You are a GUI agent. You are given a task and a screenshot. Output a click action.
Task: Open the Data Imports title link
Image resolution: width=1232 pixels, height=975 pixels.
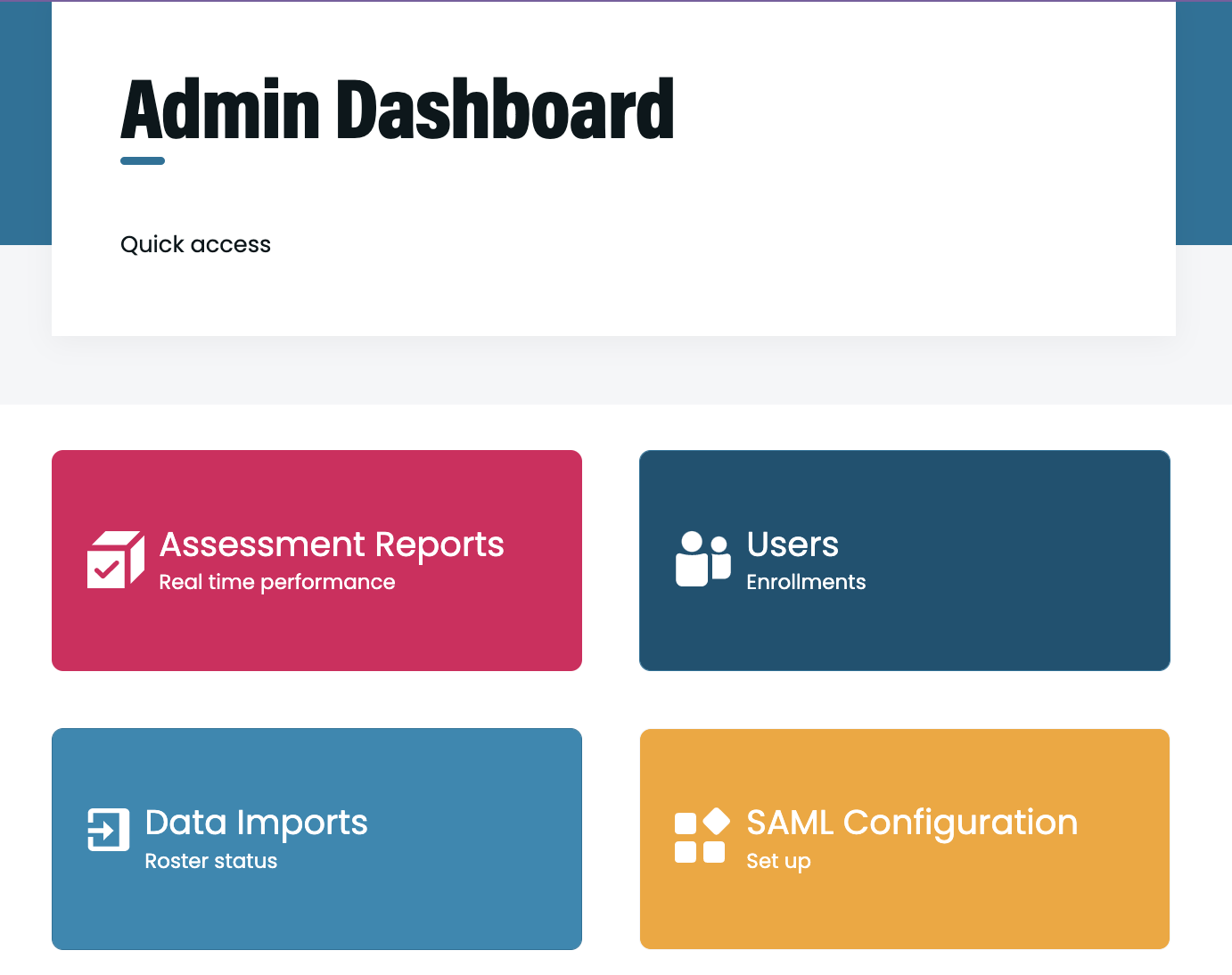coord(256,823)
